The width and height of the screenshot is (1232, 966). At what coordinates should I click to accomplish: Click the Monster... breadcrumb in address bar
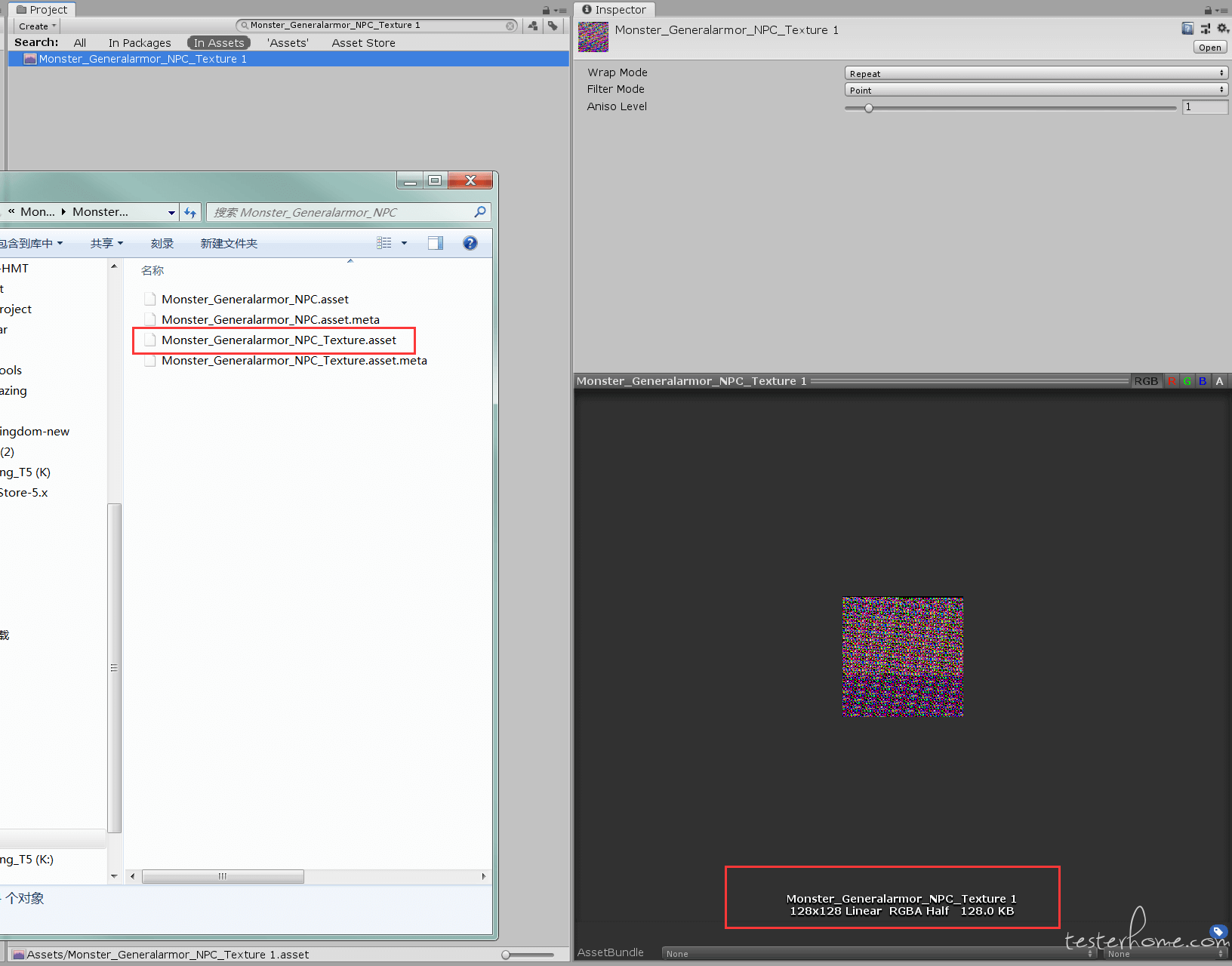pos(100,212)
